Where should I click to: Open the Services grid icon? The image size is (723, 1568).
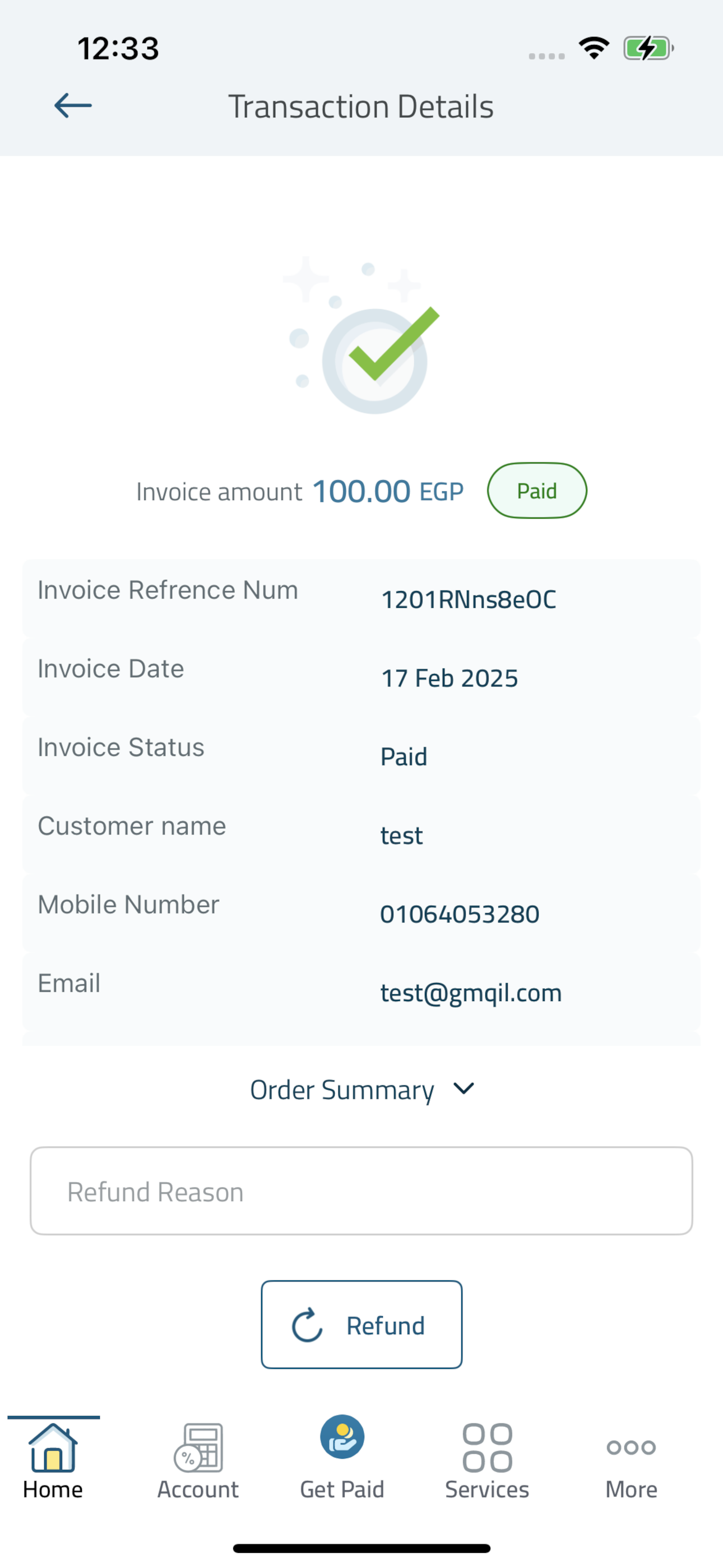[x=488, y=1447]
